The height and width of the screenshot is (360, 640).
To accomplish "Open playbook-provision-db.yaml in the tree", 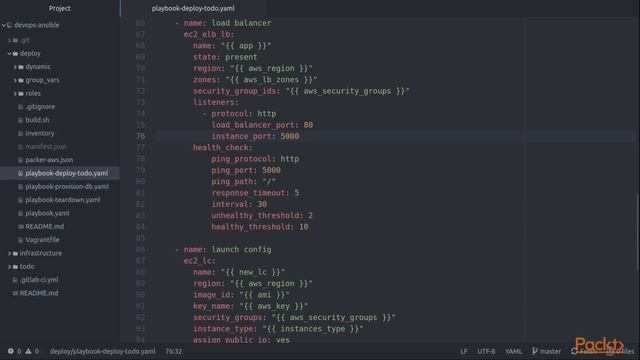I will point(67,187).
